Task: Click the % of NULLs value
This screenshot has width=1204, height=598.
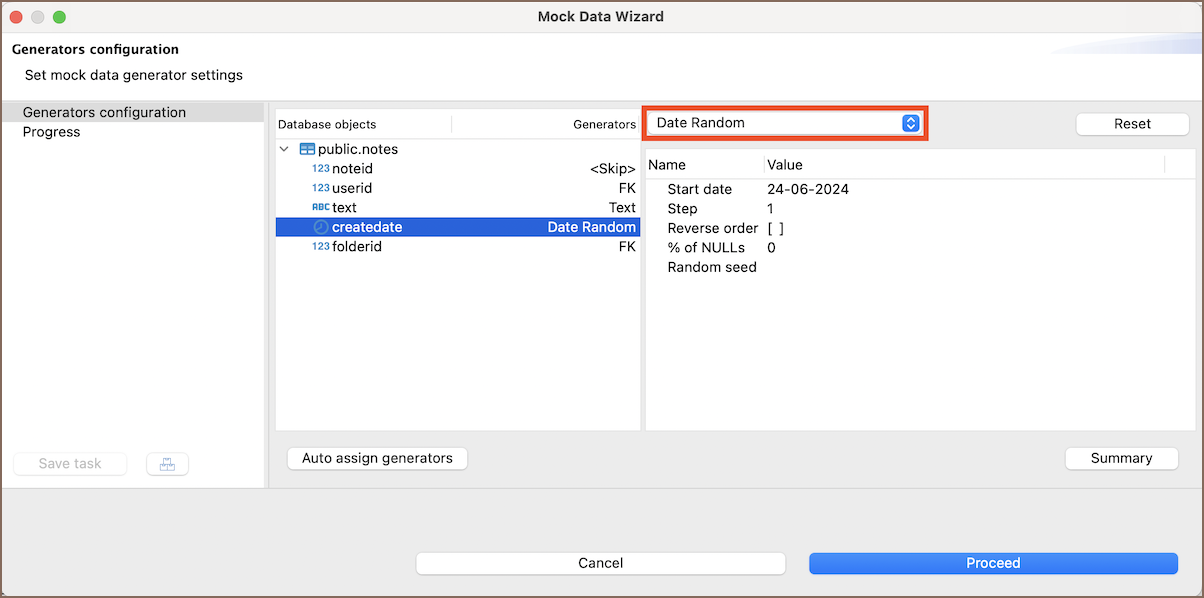Action: tap(771, 248)
